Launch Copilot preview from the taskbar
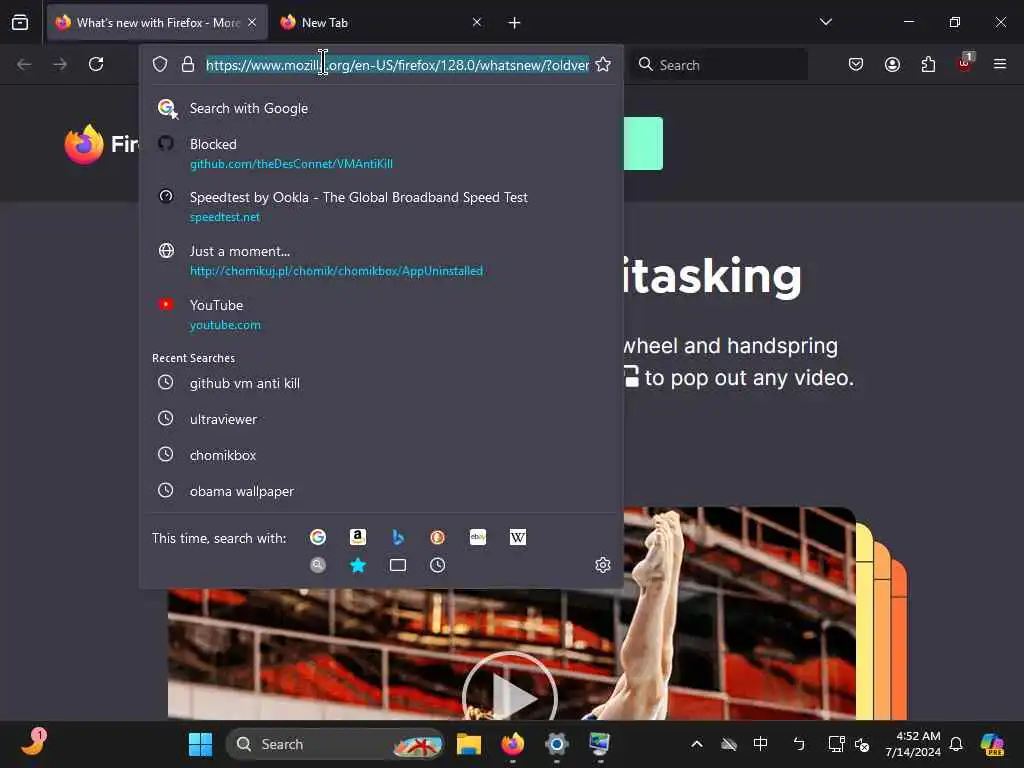Image resolution: width=1024 pixels, height=768 pixels. tap(993, 744)
